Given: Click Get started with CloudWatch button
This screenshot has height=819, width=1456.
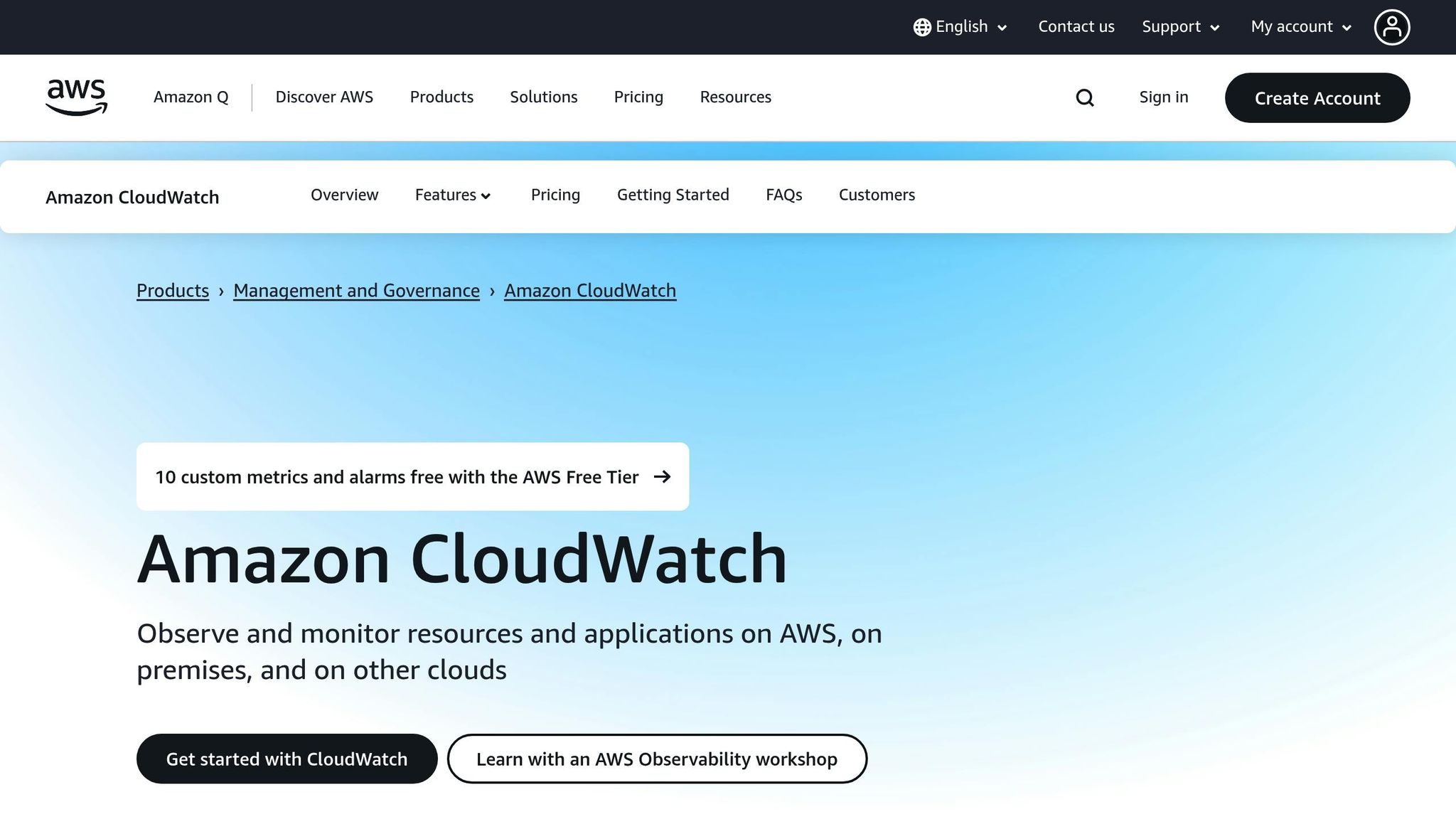Looking at the screenshot, I should coord(287,759).
